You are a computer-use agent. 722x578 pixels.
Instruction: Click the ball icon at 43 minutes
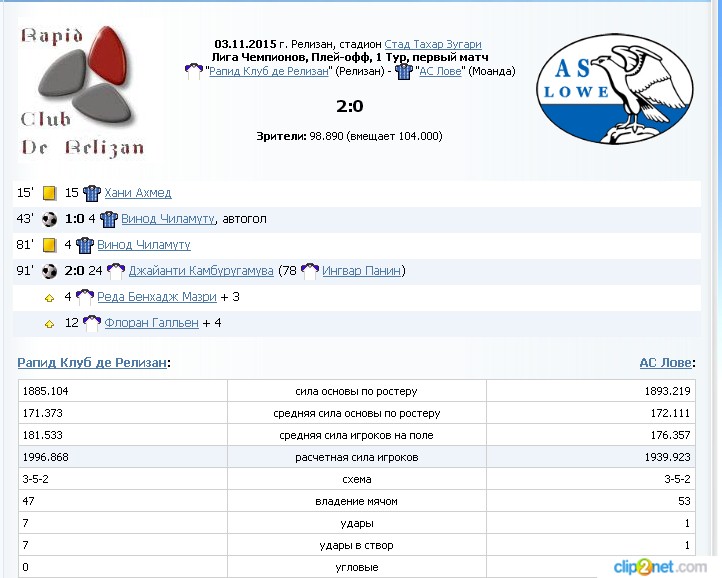(49, 219)
